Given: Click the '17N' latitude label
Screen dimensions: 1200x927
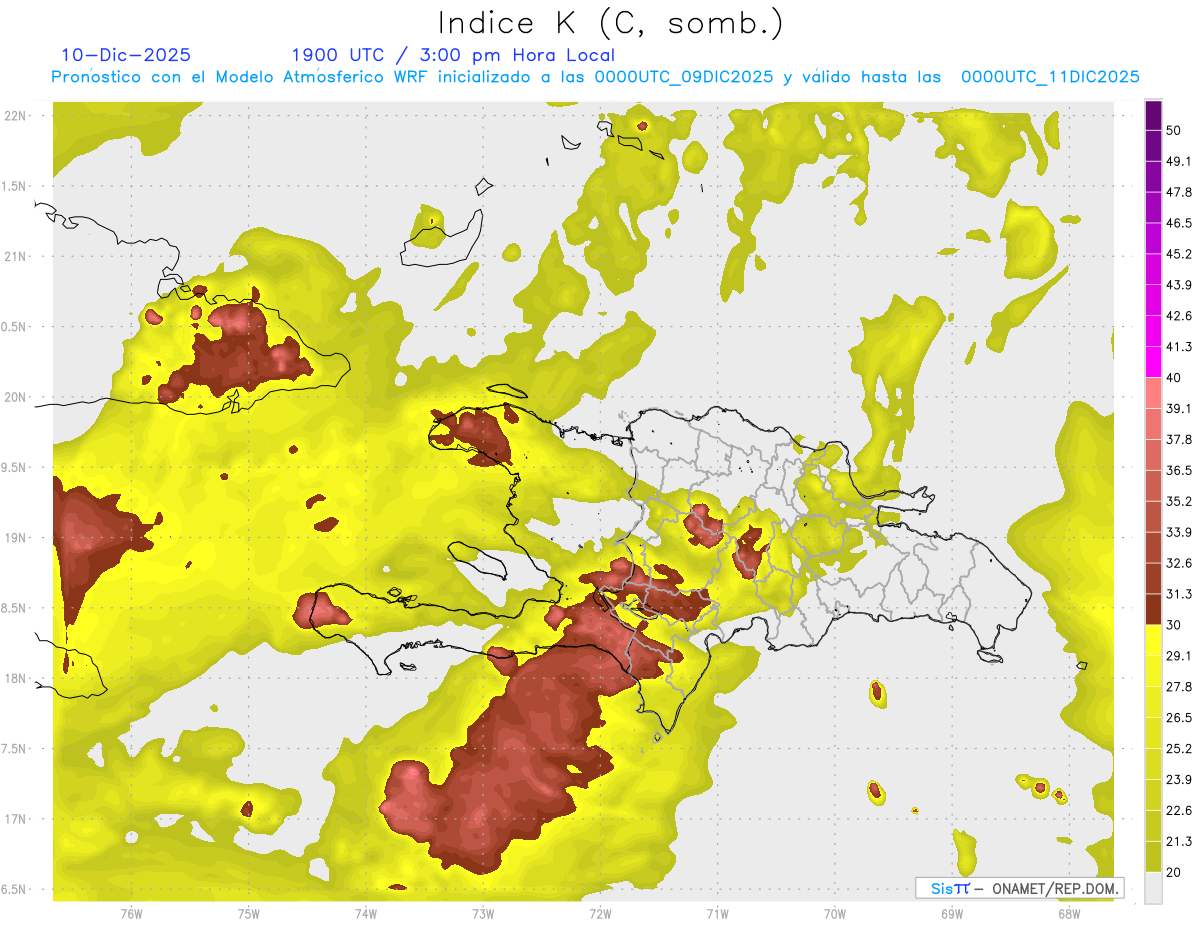Looking at the screenshot, I should coord(16,819).
